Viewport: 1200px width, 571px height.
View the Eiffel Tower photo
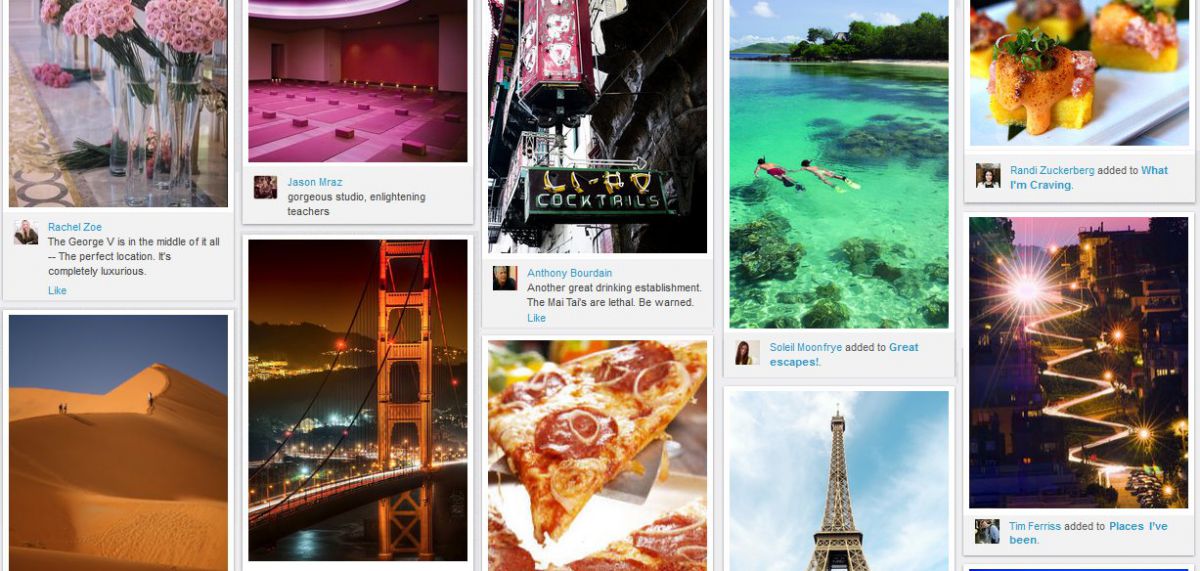coord(839,481)
